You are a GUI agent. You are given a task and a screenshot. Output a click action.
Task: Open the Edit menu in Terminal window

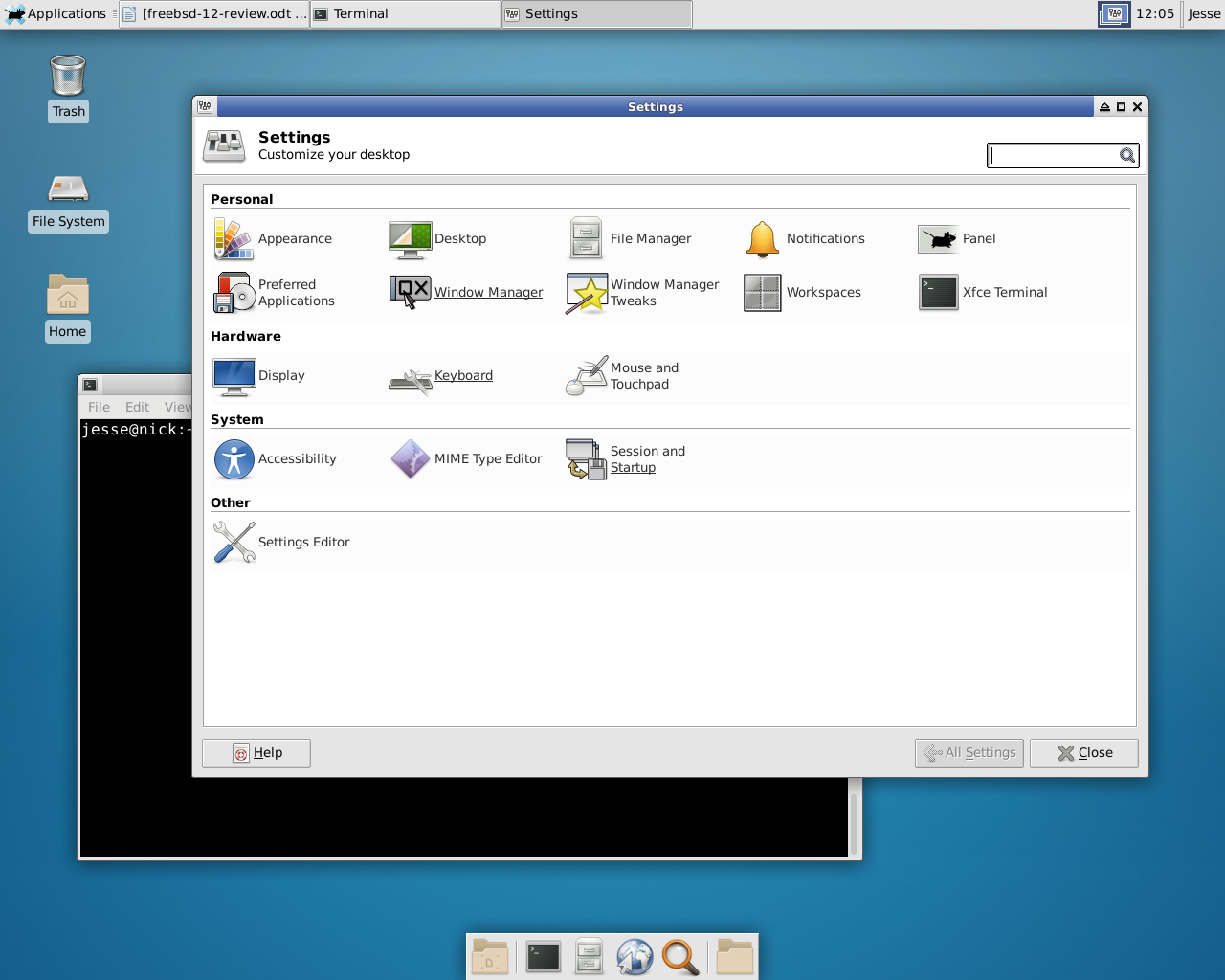click(137, 407)
